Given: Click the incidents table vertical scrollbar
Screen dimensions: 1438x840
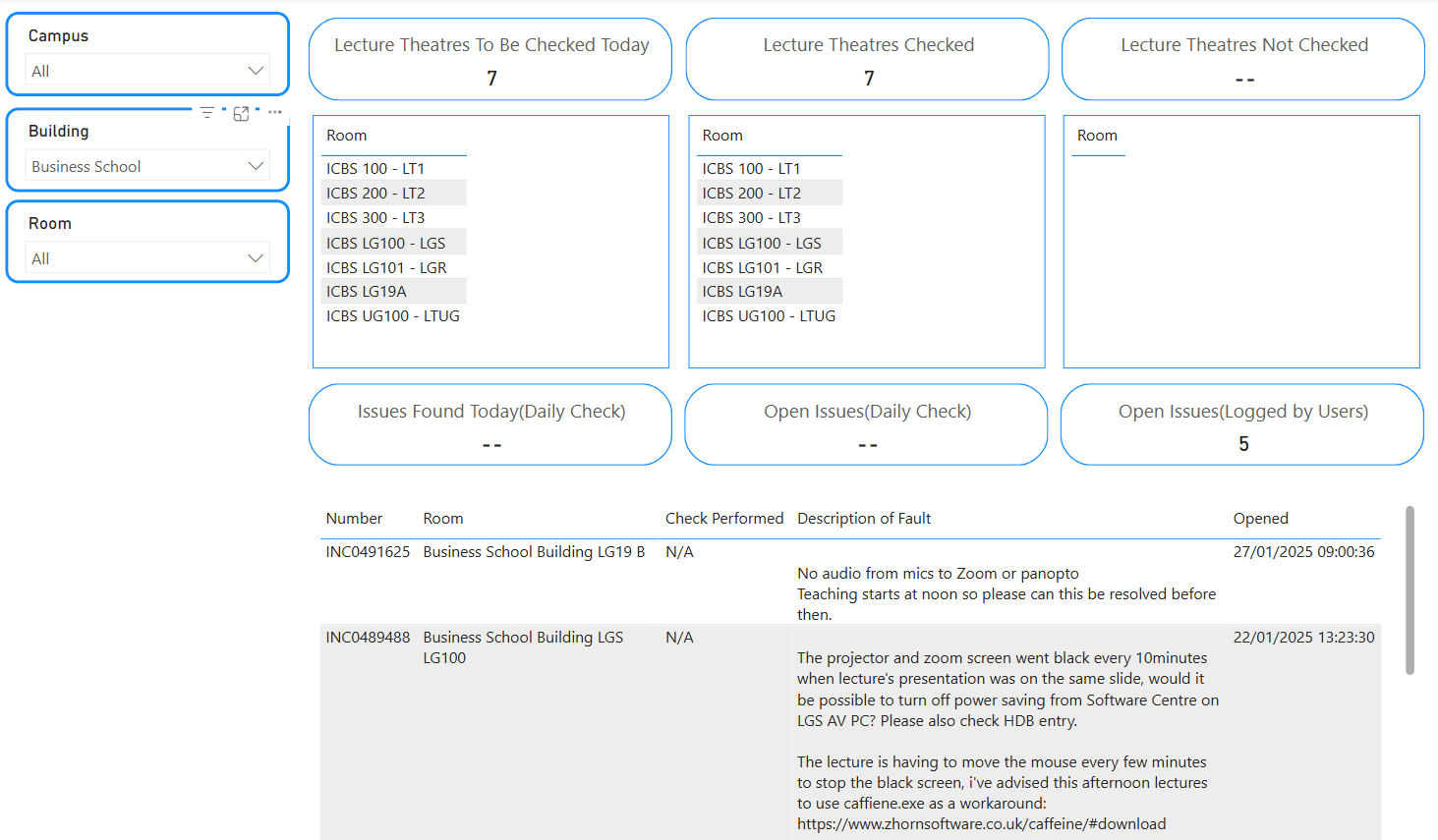Looking at the screenshot, I should tap(1409, 589).
